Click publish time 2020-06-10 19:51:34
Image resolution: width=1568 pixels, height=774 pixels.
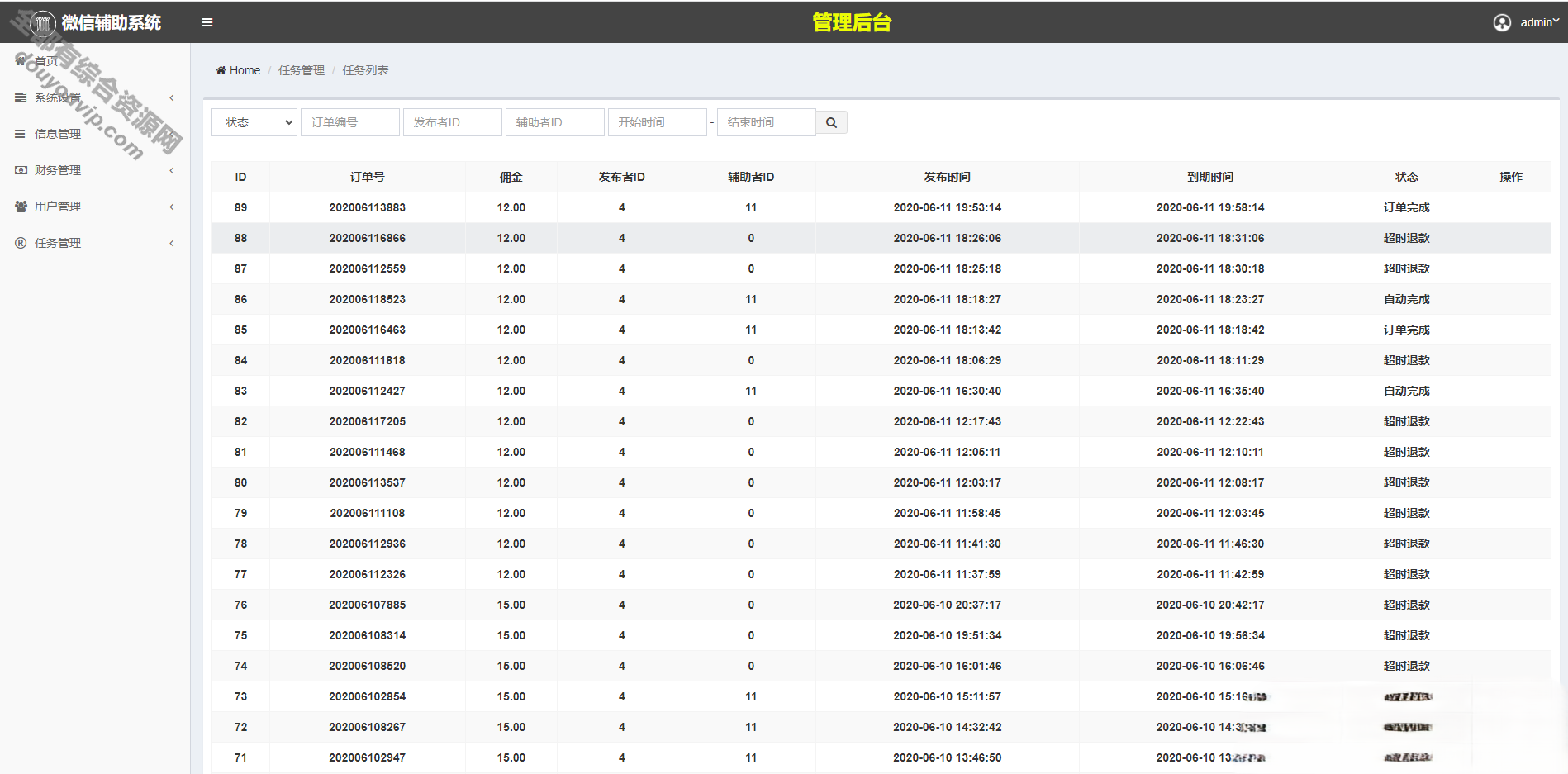click(948, 635)
